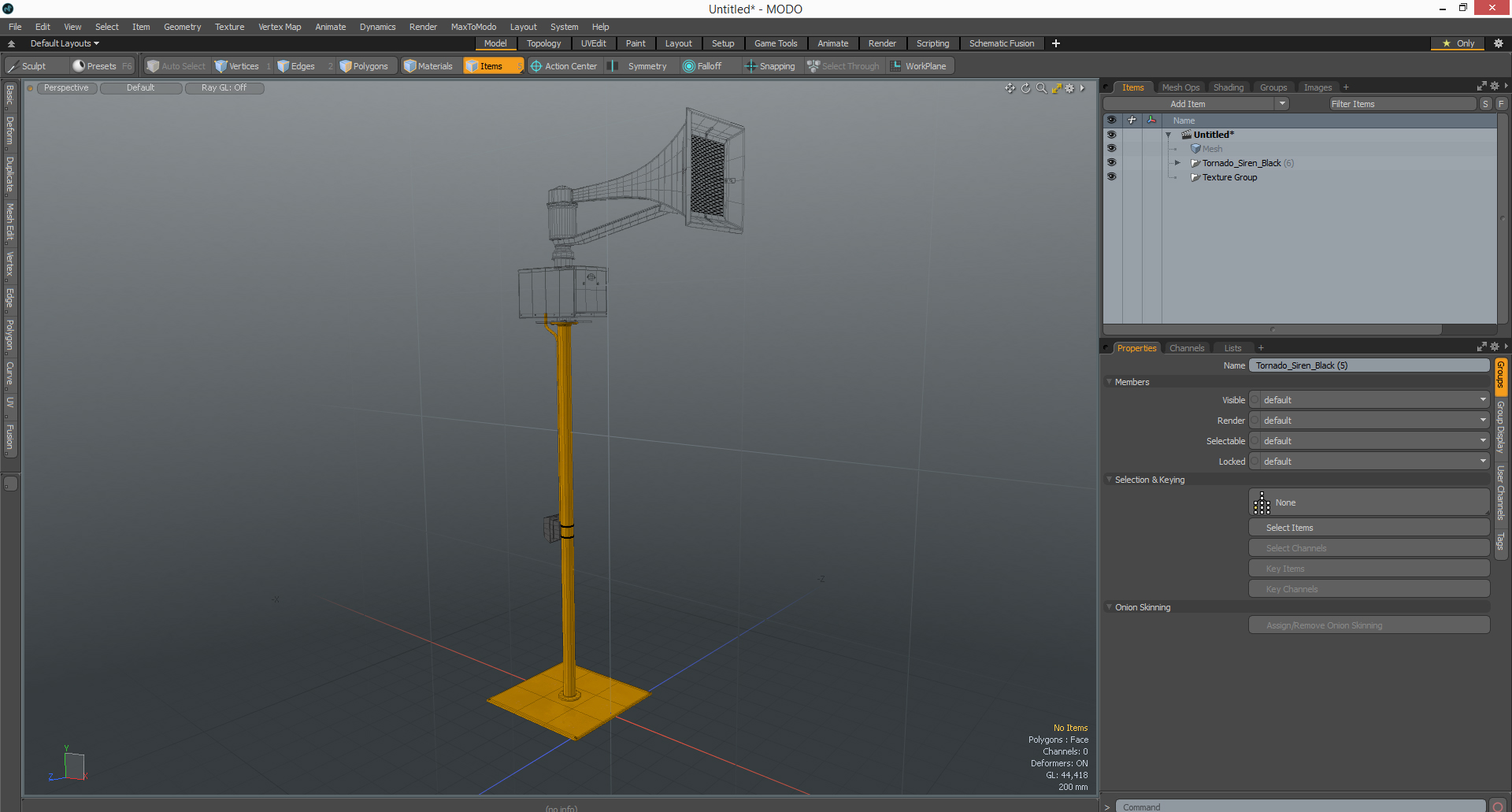This screenshot has width=1512, height=812.
Task: Open the 3D viewport settings gear
Action: coord(1069,88)
